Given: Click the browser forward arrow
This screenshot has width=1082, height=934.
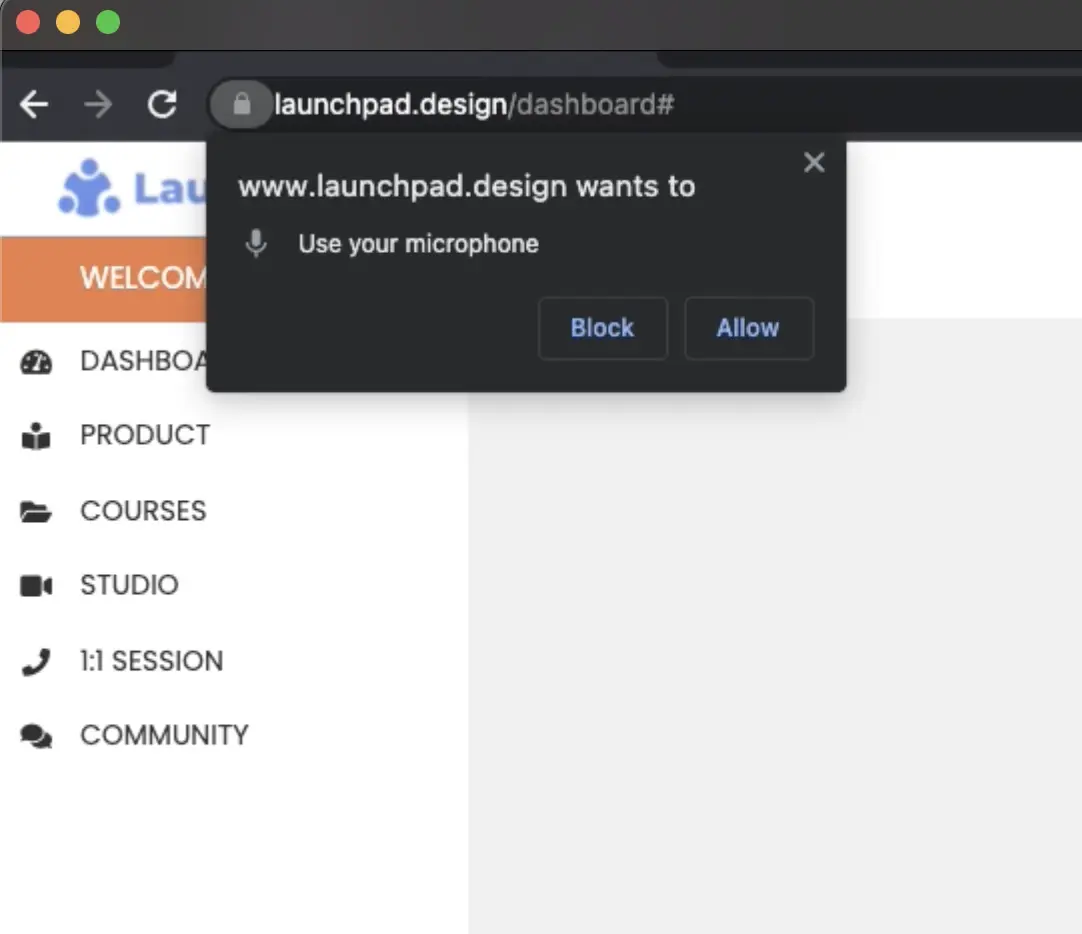Looking at the screenshot, I should 98,105.
